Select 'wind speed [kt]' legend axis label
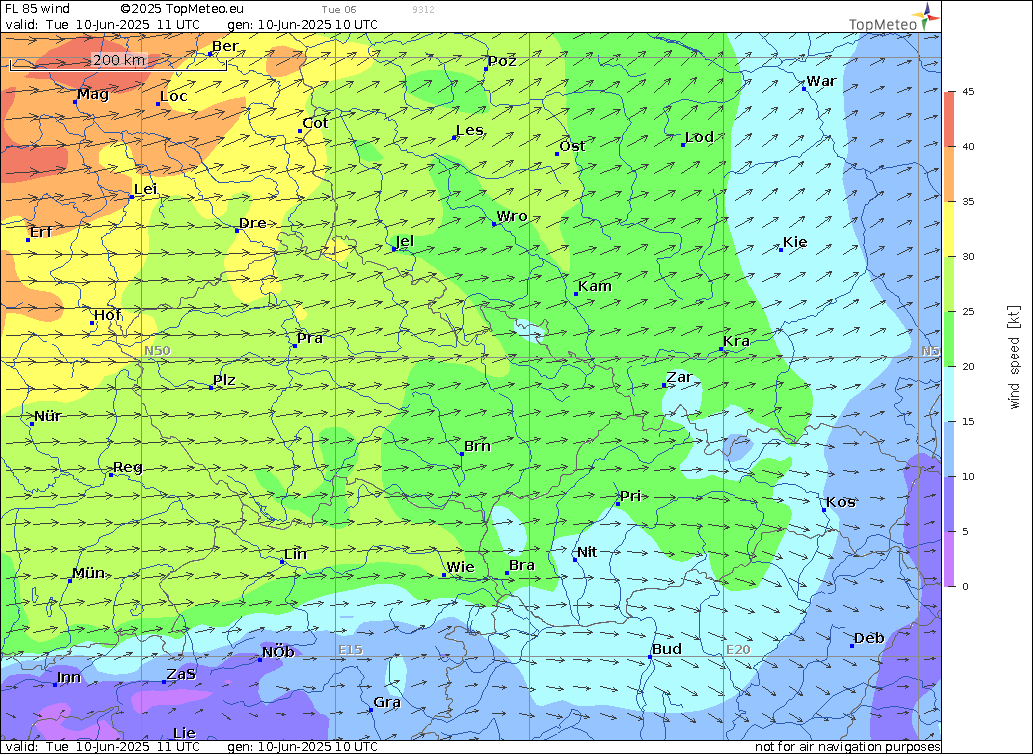The height and width of the screenshot is (754, 1033). [x=1014, y=357]
